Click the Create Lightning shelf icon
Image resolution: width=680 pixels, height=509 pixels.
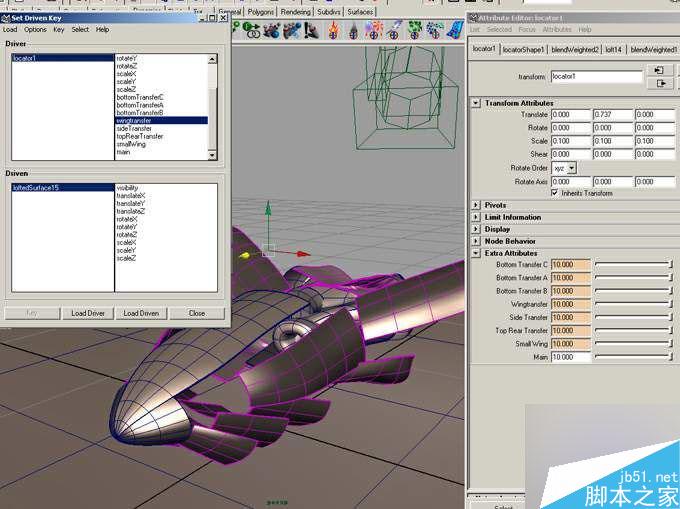(x=394, y=31)
